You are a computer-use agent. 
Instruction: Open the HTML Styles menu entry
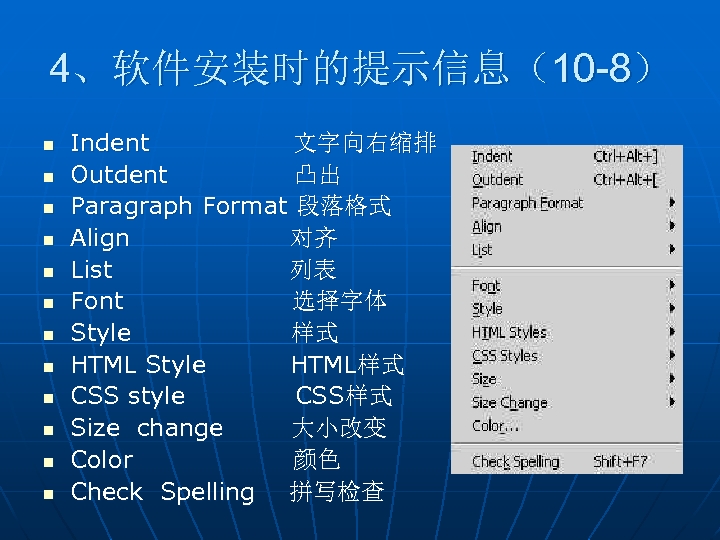(567, 332)
